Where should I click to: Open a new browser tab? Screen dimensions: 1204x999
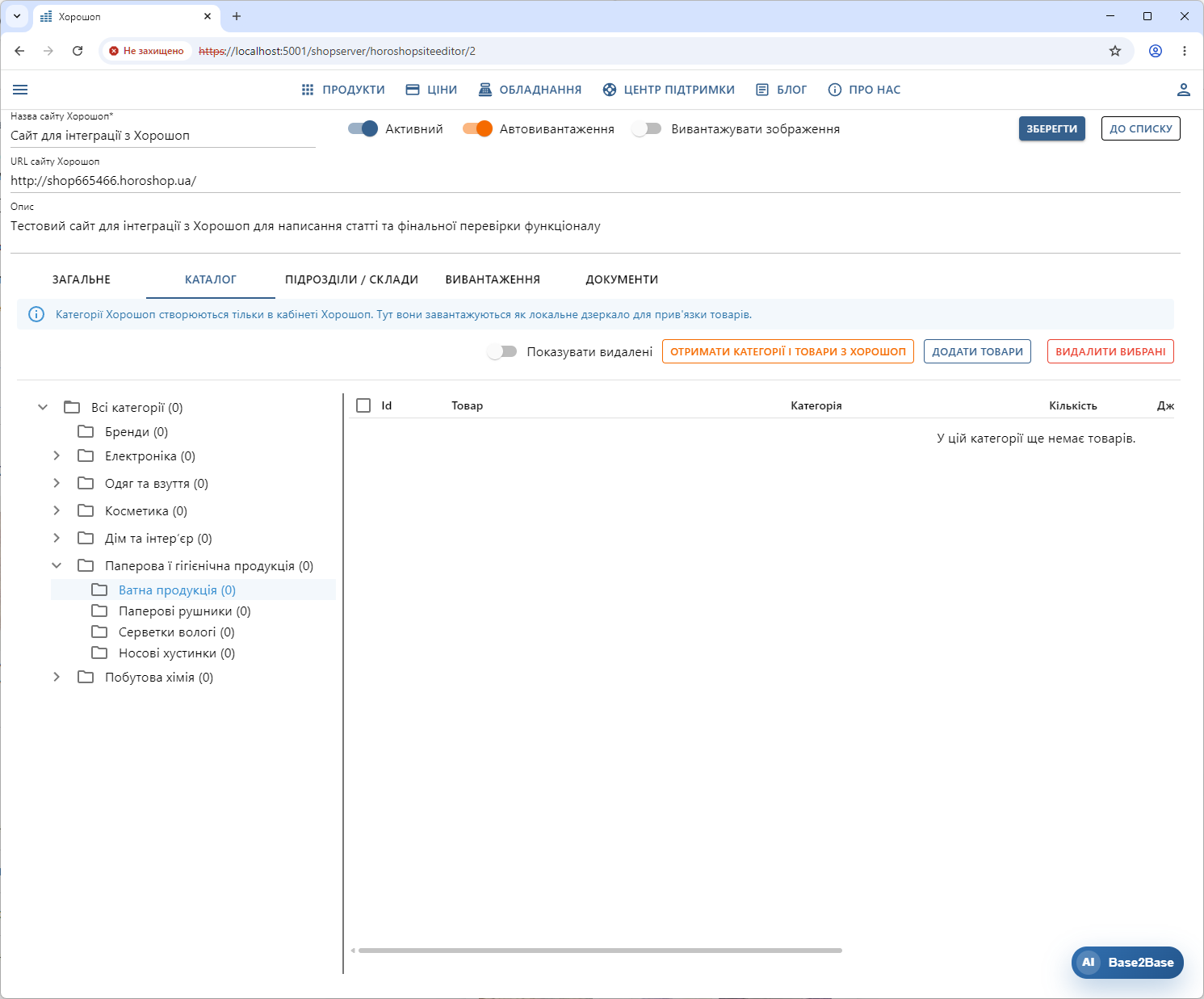pos(237,16)
